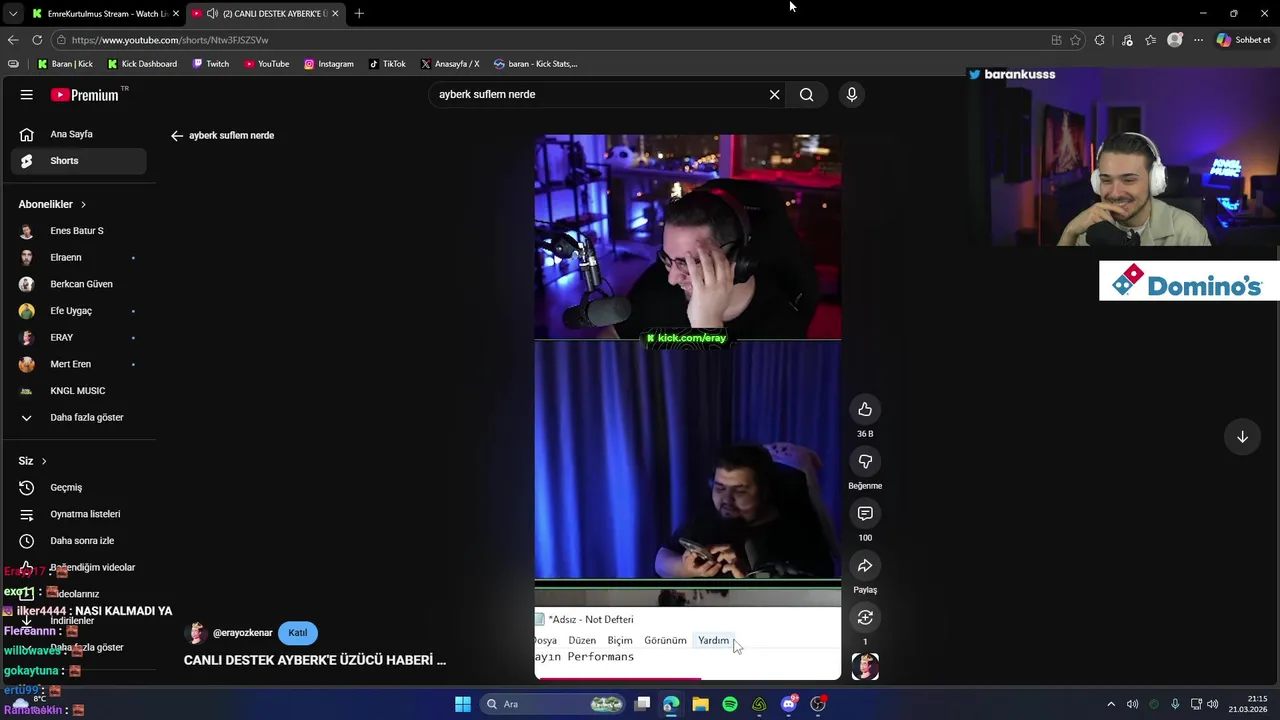Open File Explorer from the taskbar
The image size is (1280, 720).
(x=701, y=704)
